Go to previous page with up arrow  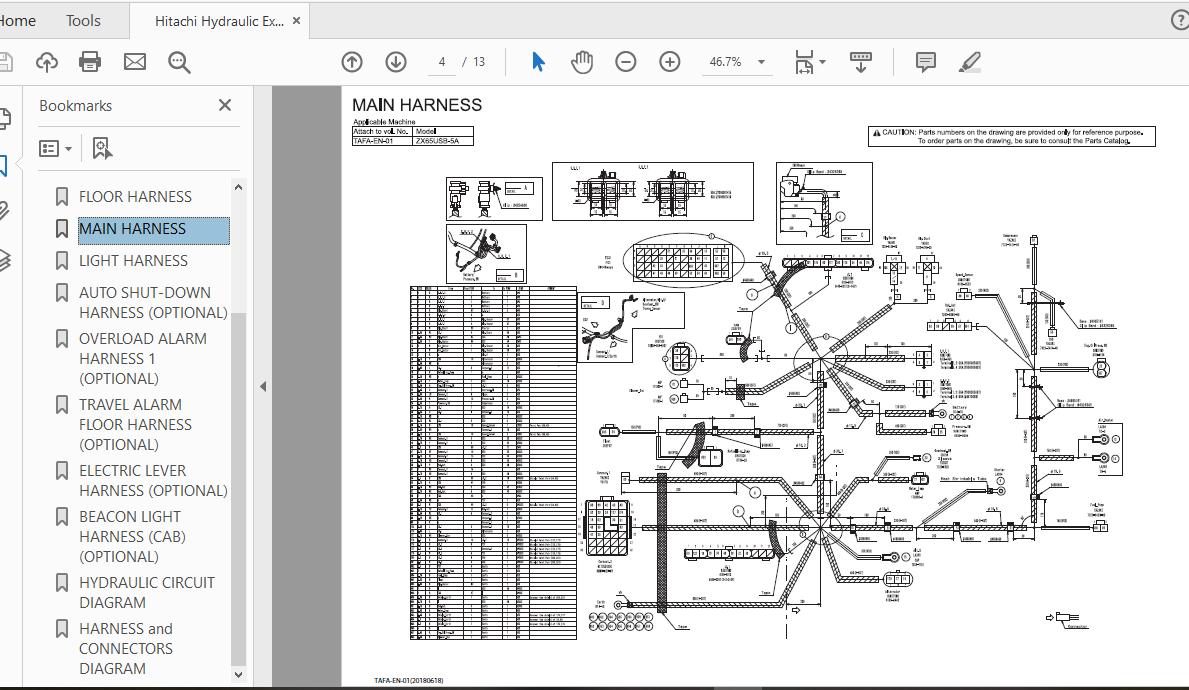tap(352, 62)
